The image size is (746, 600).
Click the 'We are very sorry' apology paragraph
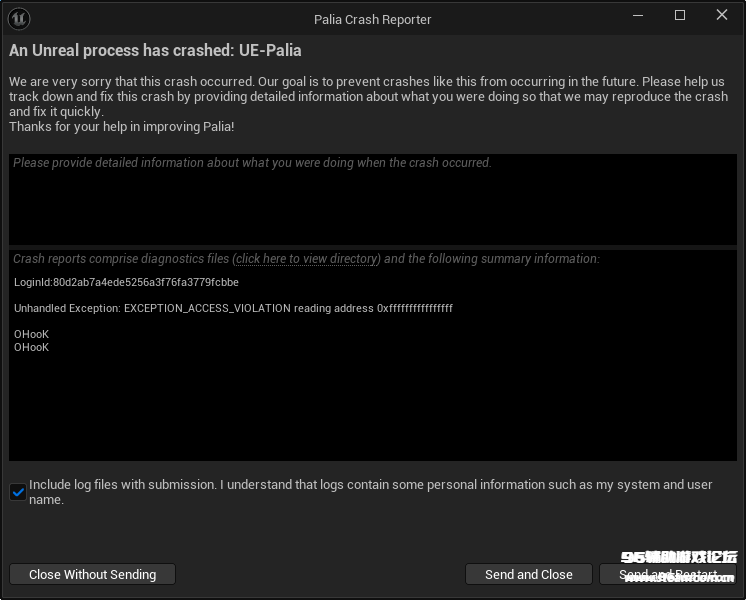click(x=368, y=97)
